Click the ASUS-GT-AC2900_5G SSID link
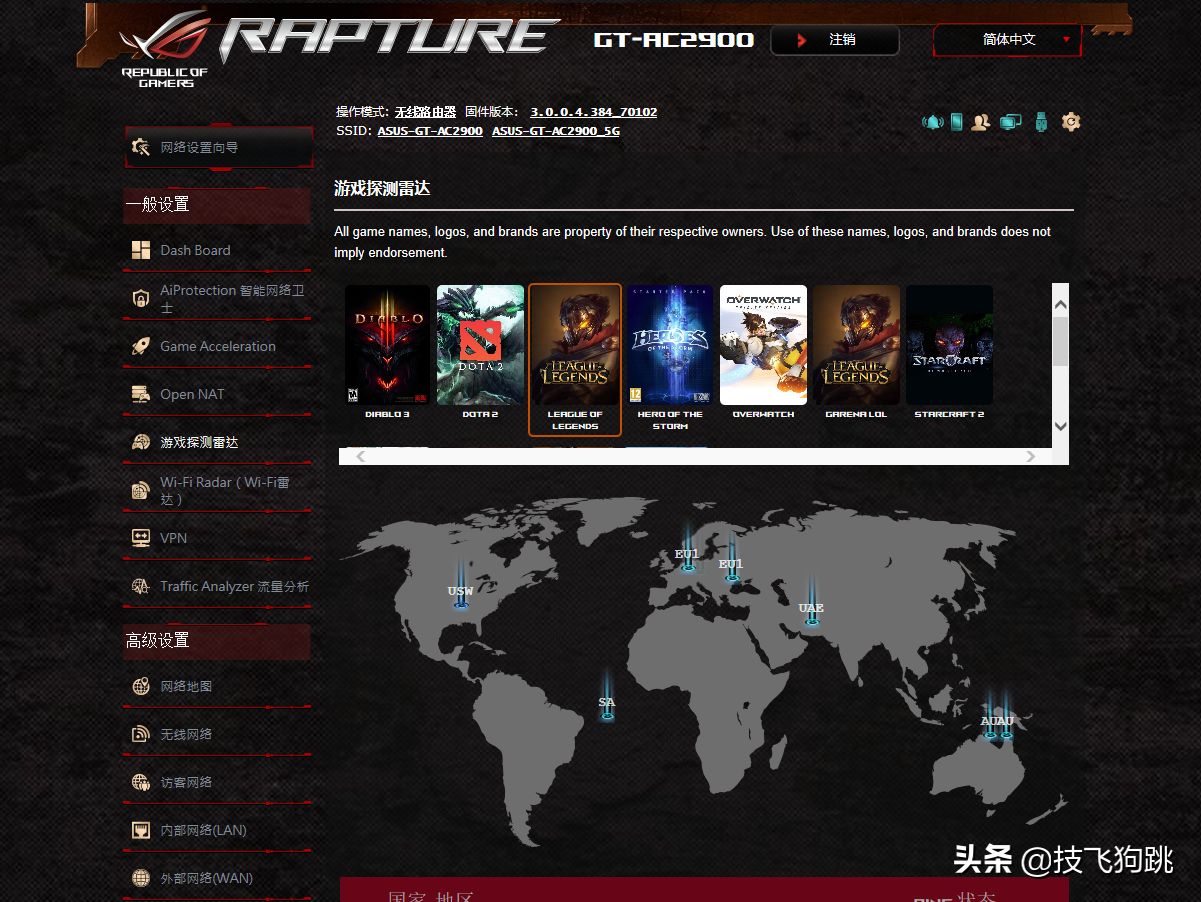This screenshot has width=1201, height=902. click(556, 131)
